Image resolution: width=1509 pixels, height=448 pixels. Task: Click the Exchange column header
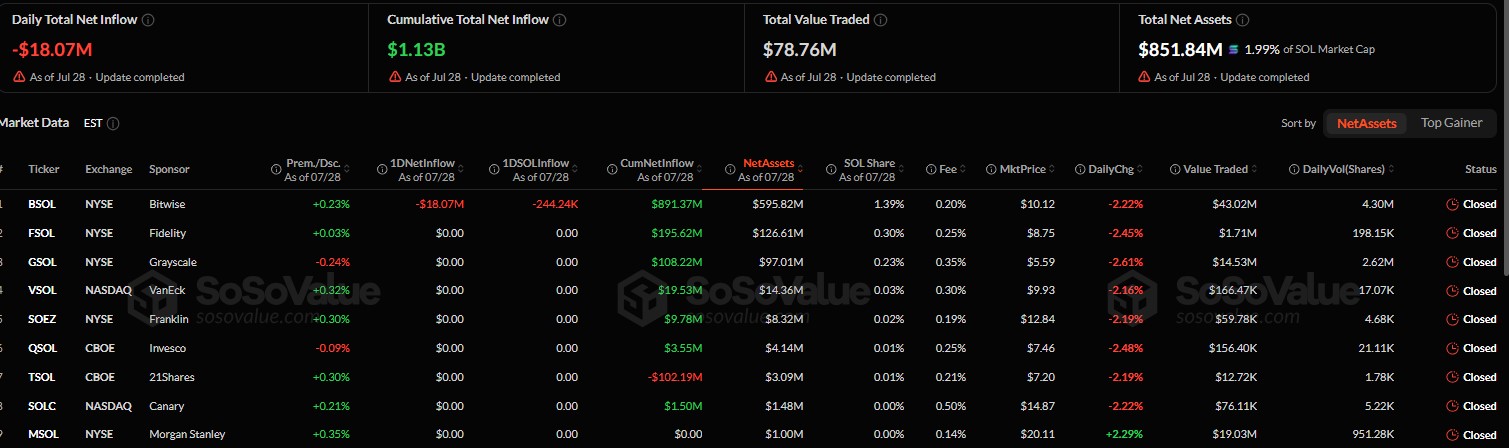click(x=109, y=169)
